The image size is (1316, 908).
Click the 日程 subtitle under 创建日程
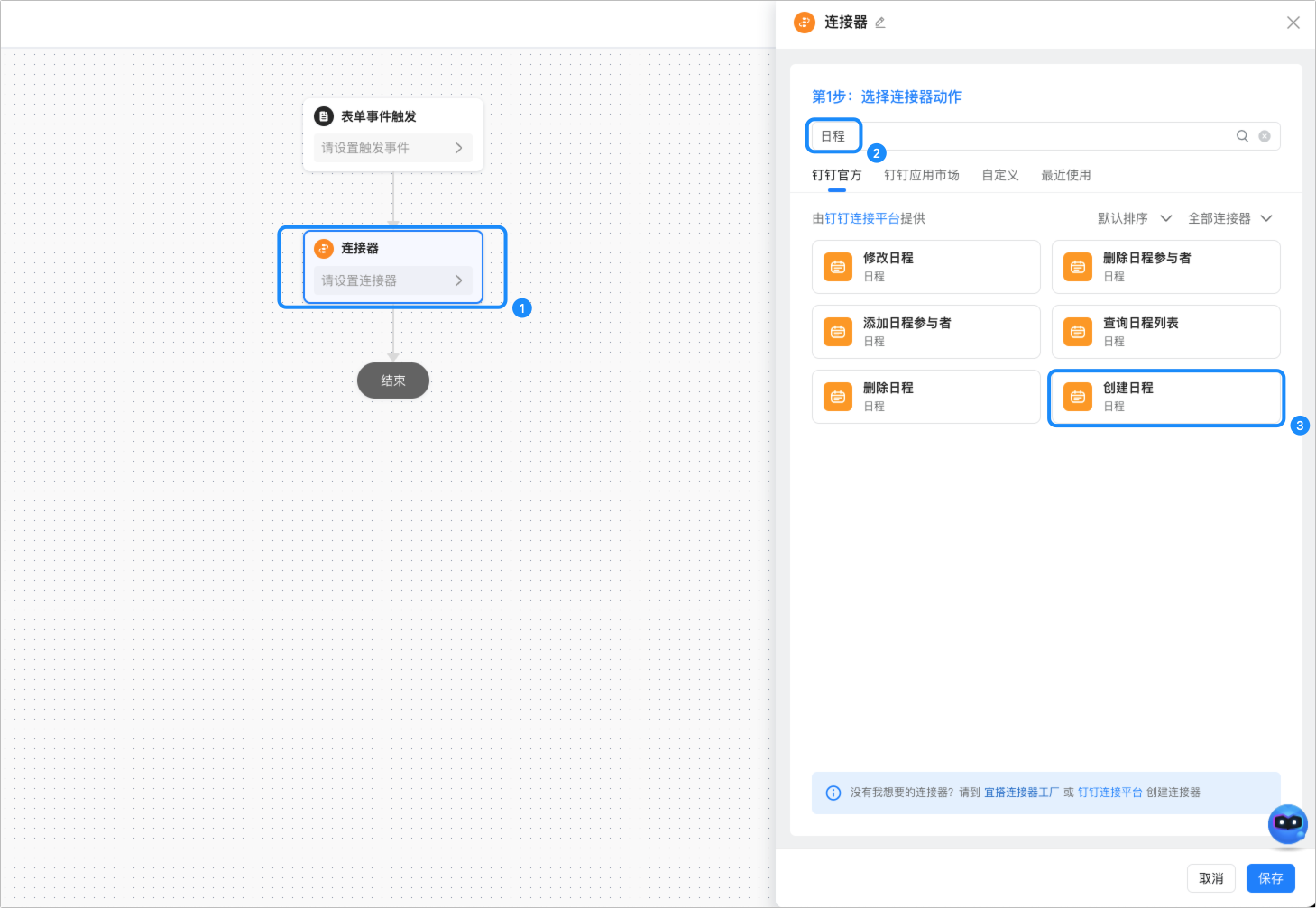[1114, 407]
